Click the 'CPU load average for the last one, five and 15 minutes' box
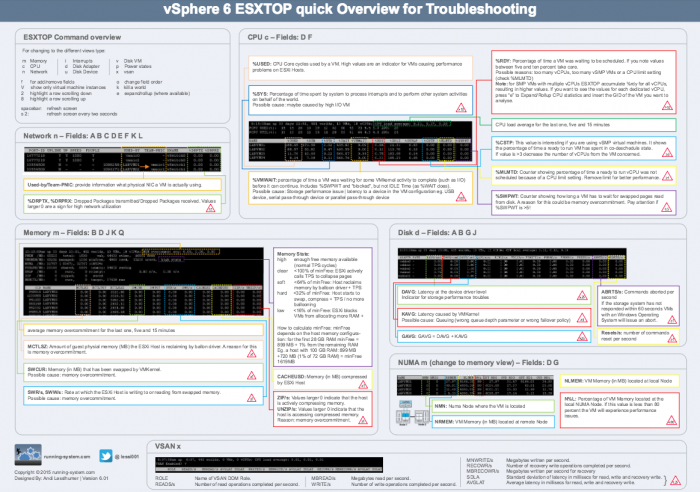Screen dimensions: 700x492 click(x=583, y=125)
